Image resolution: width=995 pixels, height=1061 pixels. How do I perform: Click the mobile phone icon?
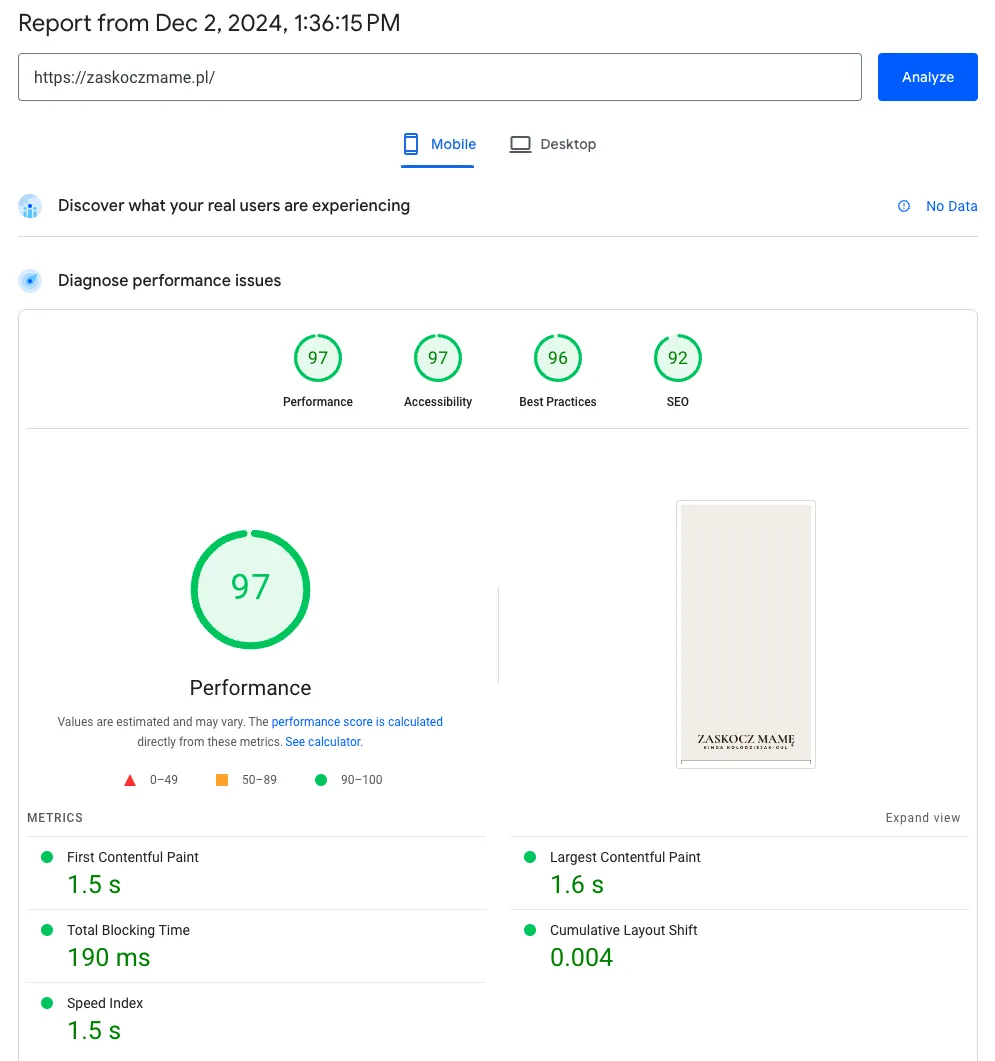click(x=411, y=144)
